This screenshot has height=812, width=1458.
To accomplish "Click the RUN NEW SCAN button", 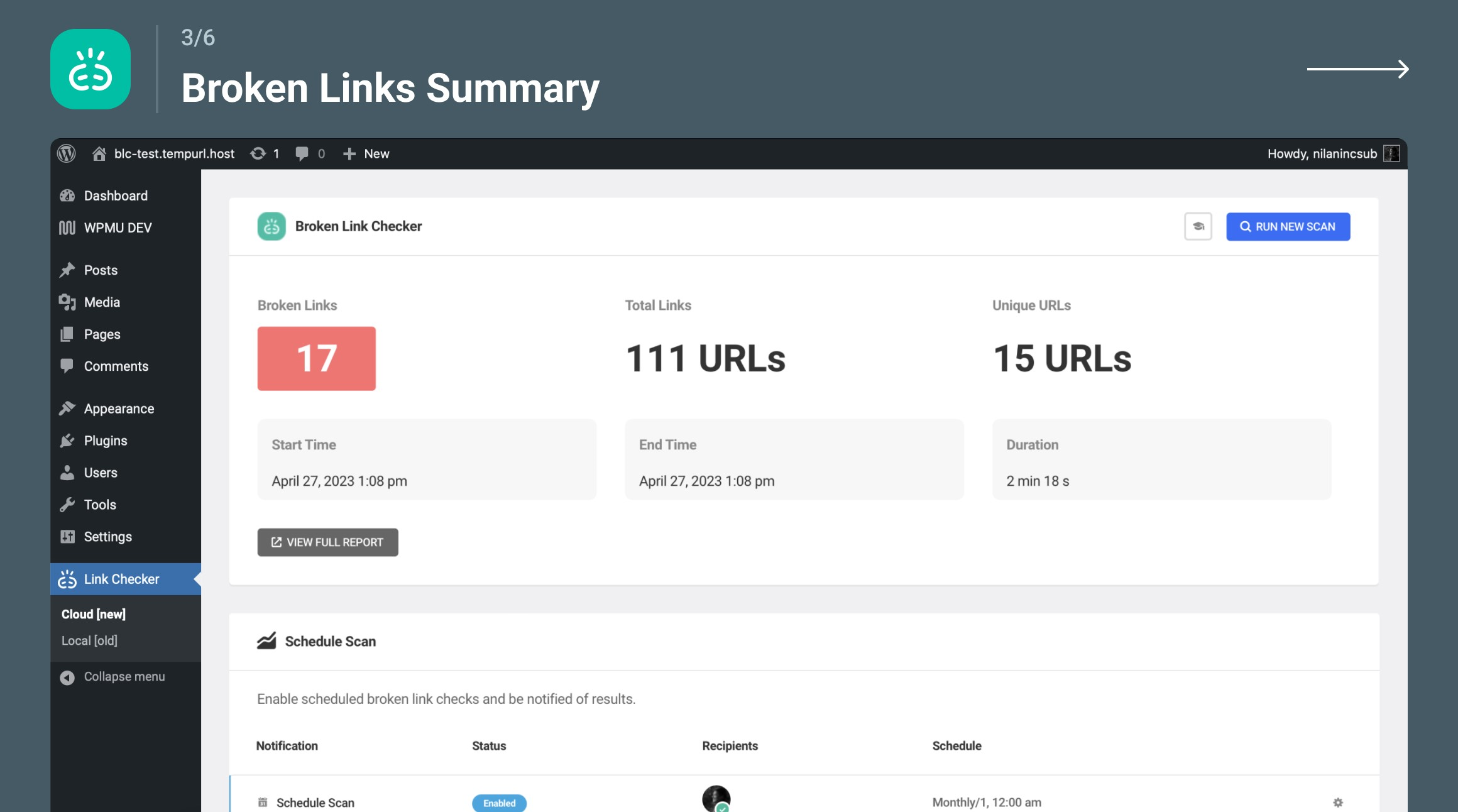I will pyautogui.click(x=1288, y=226).
